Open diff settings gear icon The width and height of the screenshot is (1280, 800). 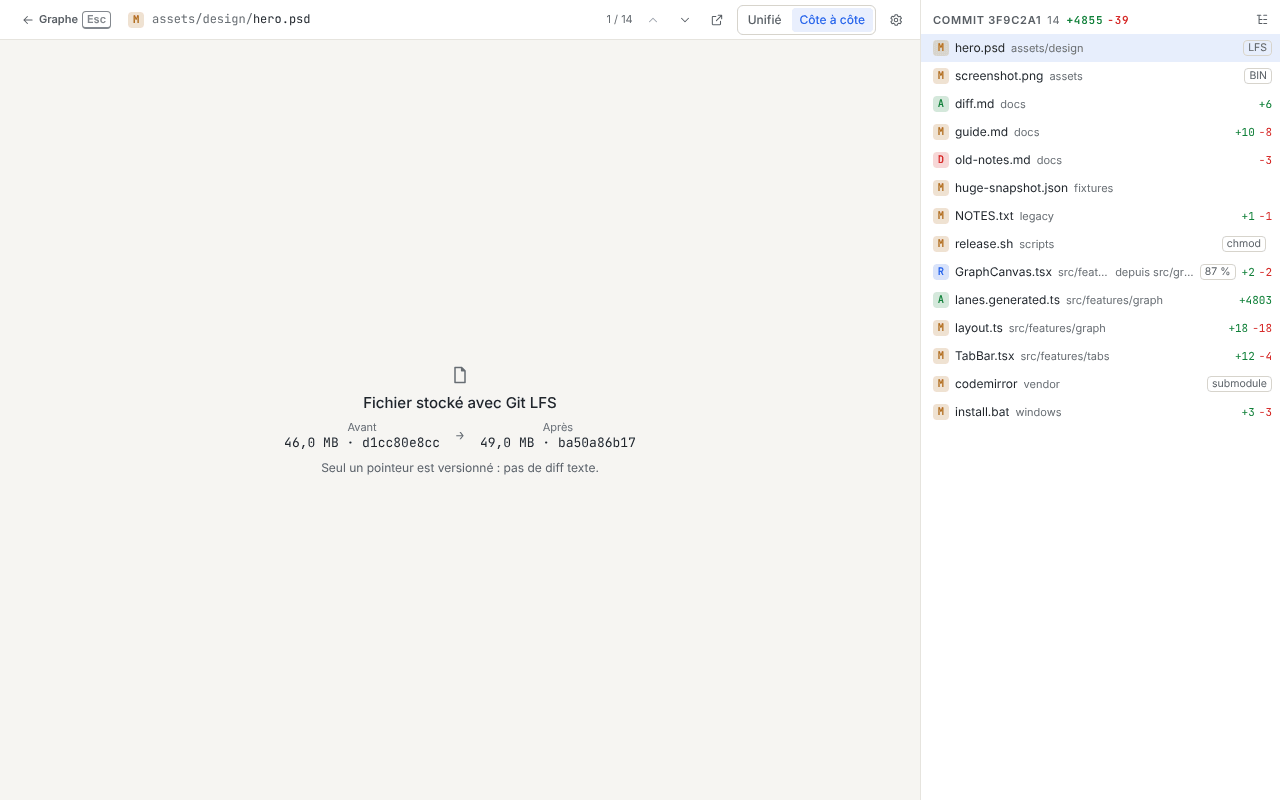[x=896, y=20]
